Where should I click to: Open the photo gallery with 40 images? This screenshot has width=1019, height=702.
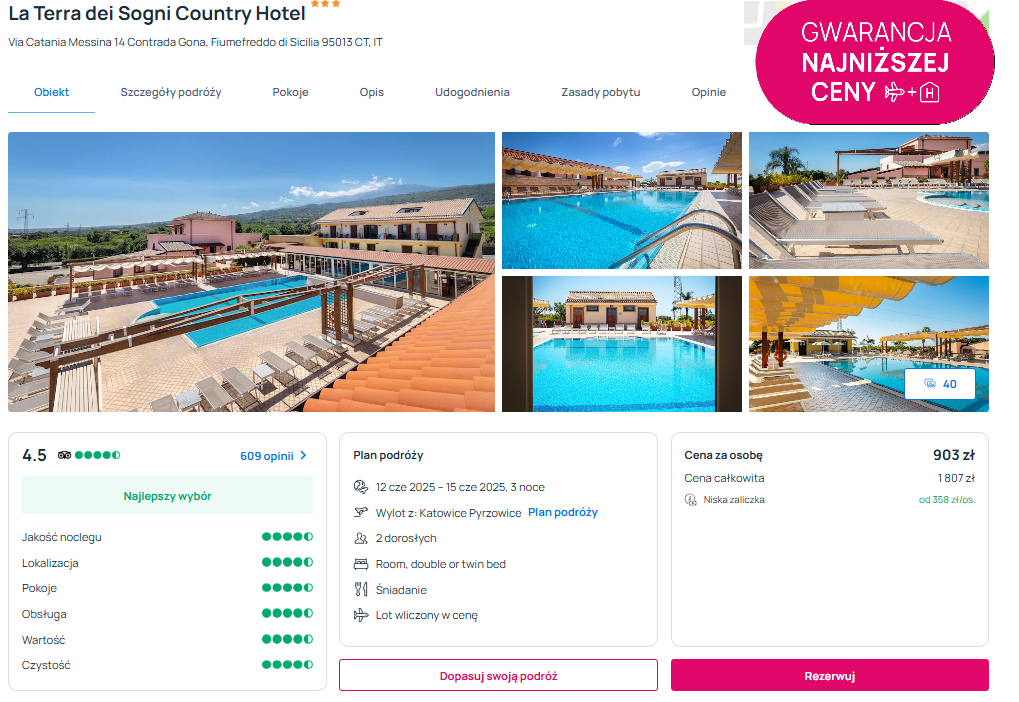[939, 384]
